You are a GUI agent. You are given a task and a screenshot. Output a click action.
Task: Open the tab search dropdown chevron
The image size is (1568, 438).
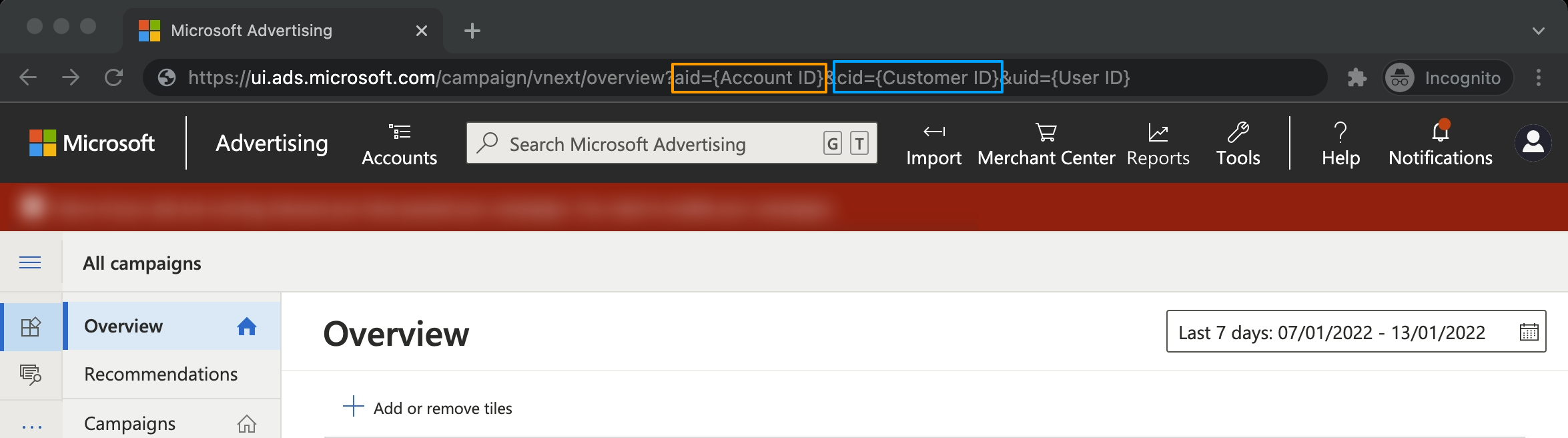tap(1539, 31)
